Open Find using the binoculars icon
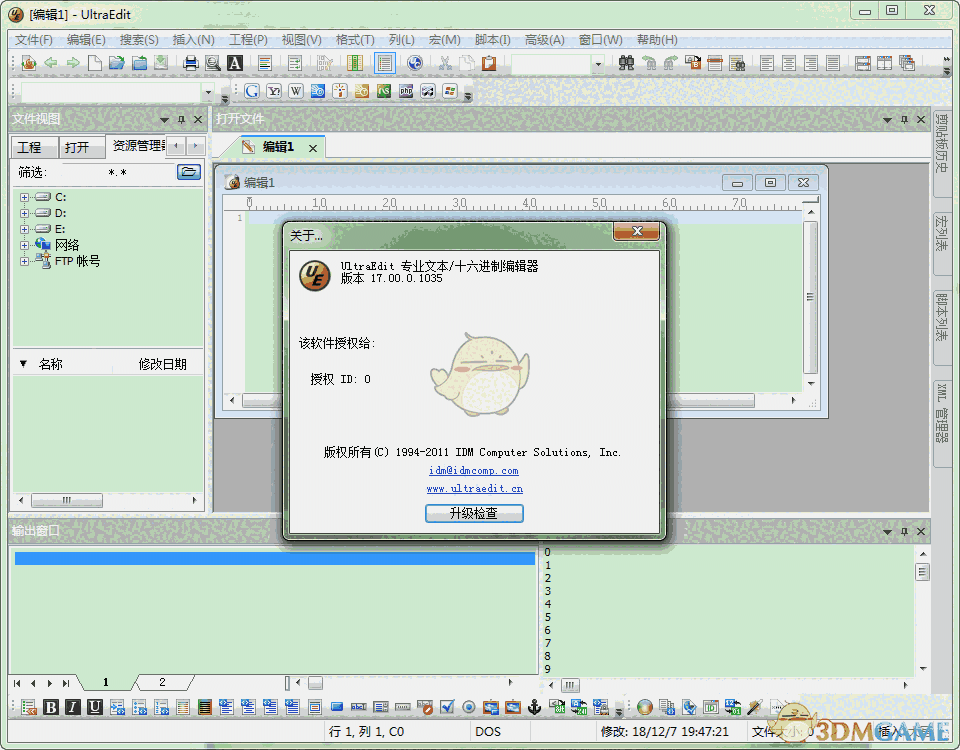960x750 pixels. (x=625, y=63)
